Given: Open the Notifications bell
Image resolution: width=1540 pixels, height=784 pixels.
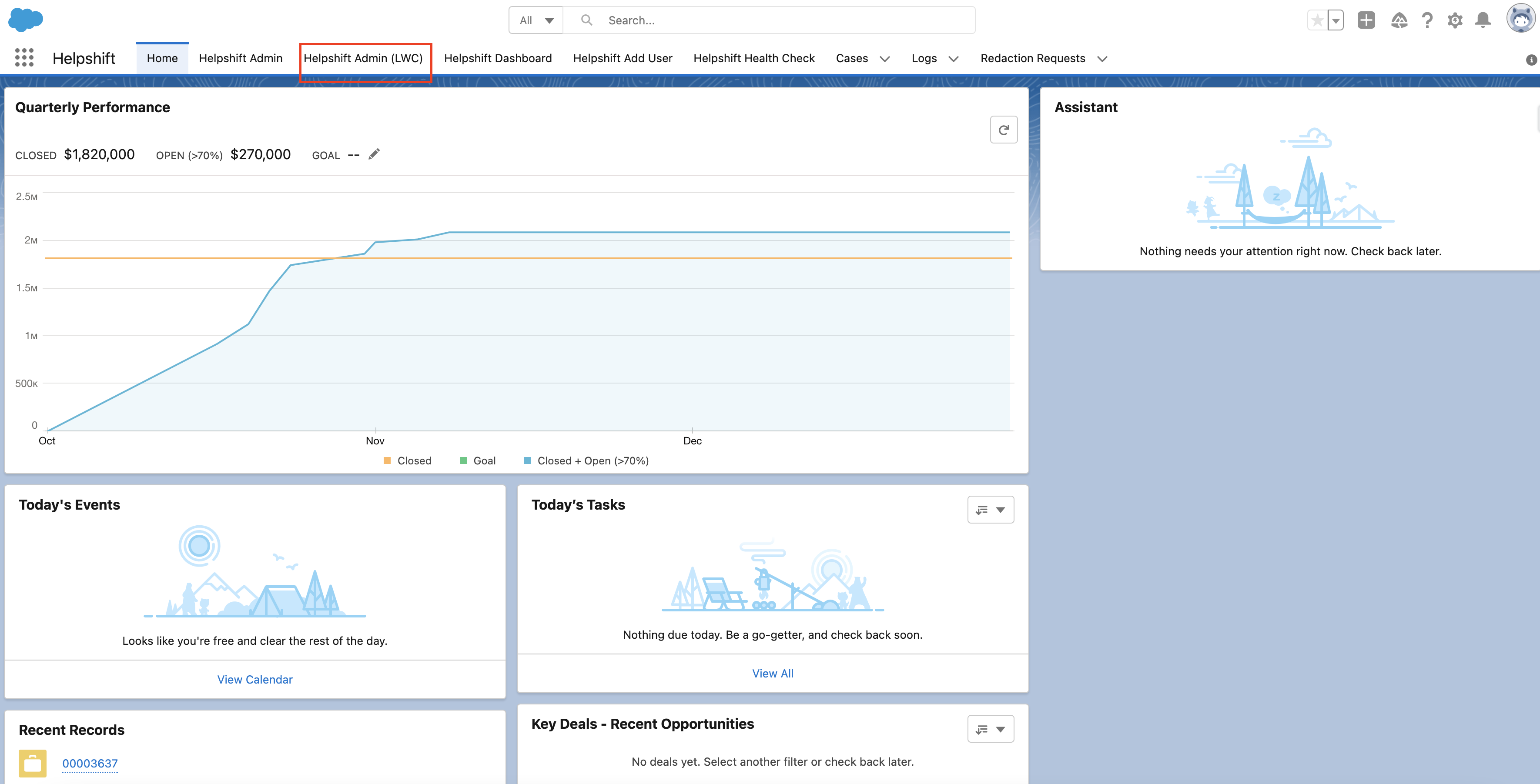Looking at the screenshot, I should [x=1483, y=20].
